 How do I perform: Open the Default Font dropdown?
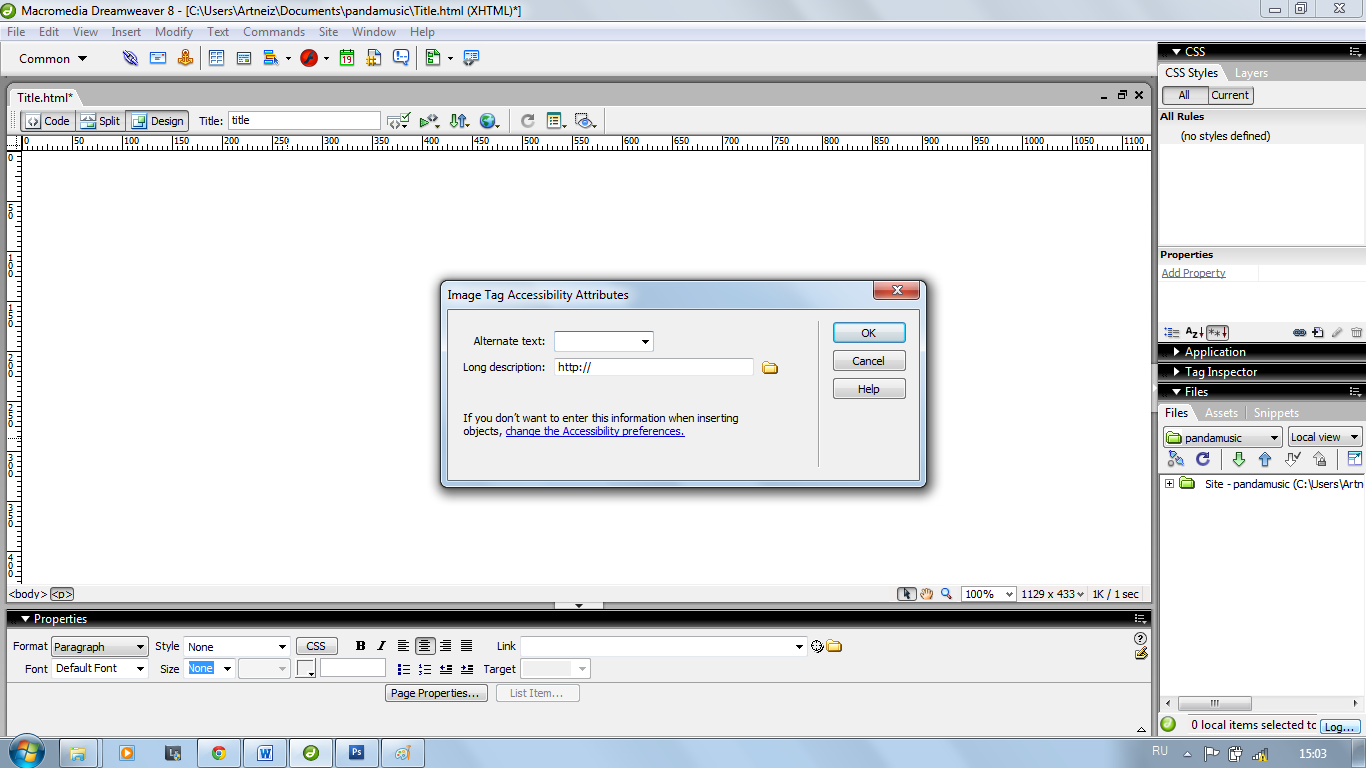[100, 669]
